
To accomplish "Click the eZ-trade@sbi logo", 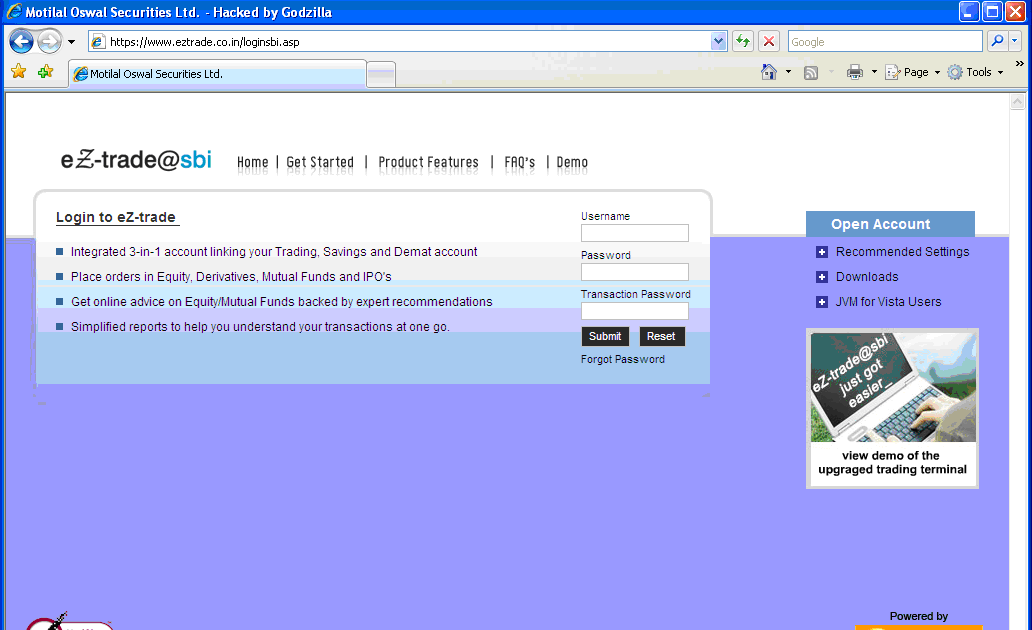I will click(x=136, y=159).
